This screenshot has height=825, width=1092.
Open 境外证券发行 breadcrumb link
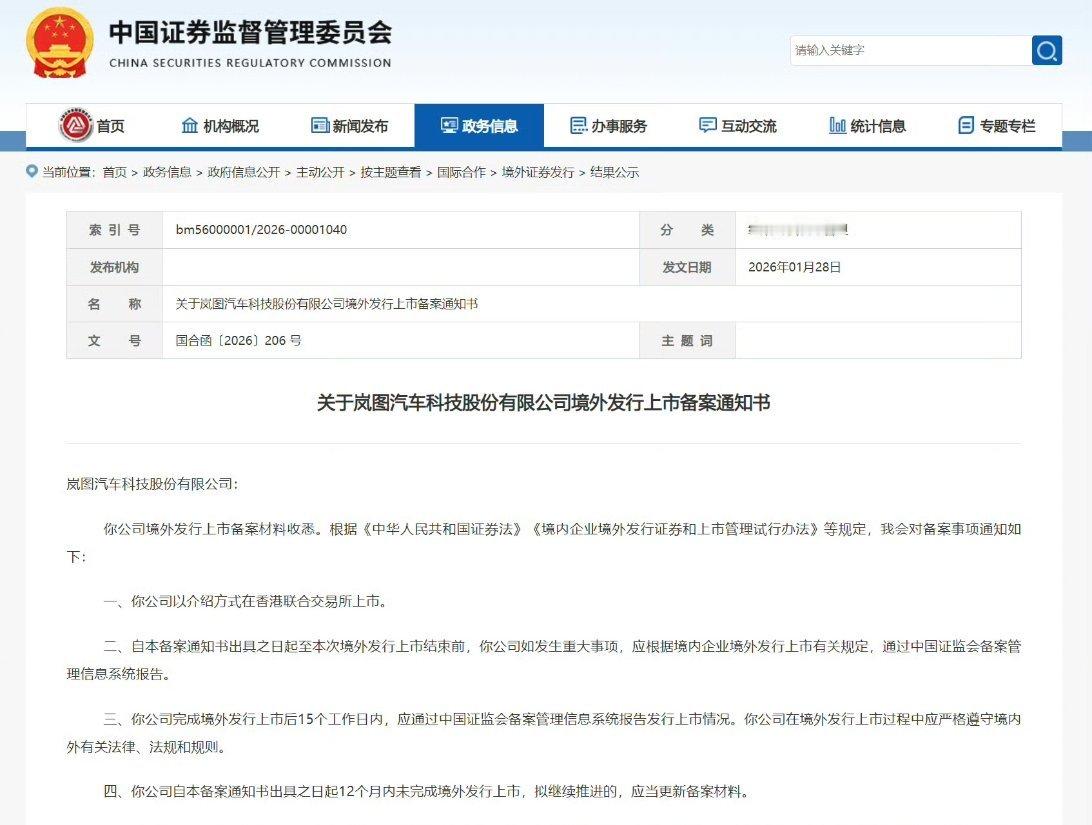tap(538, 172)
